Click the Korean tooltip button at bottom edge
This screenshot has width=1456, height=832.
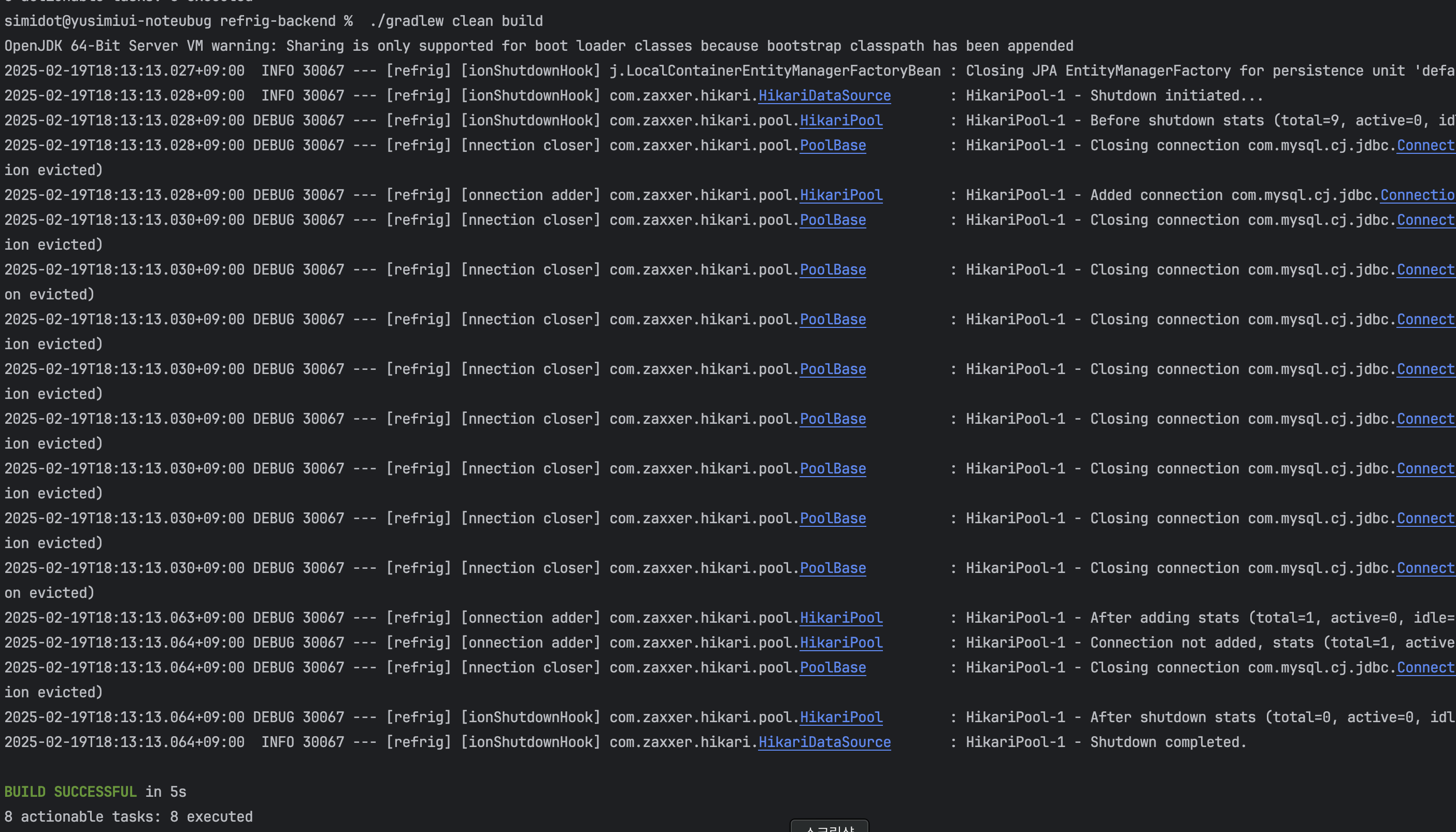(829, 827)
